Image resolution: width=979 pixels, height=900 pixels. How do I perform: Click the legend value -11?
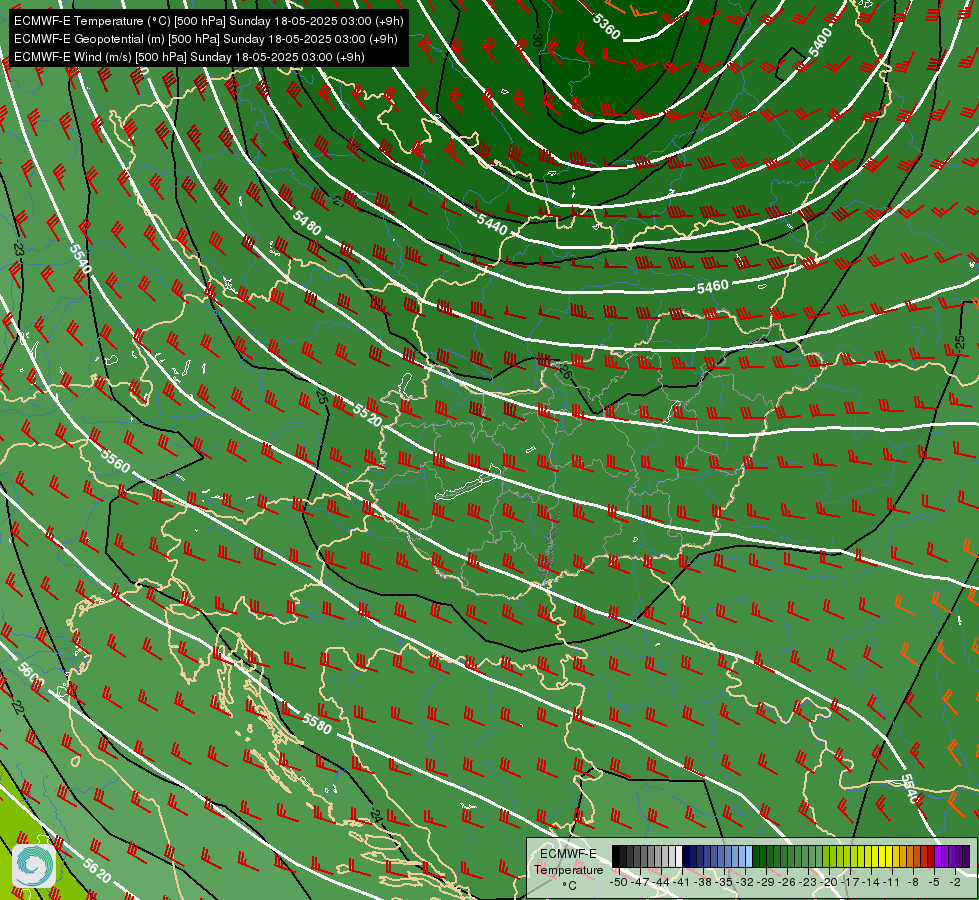(x=892, y=882)
